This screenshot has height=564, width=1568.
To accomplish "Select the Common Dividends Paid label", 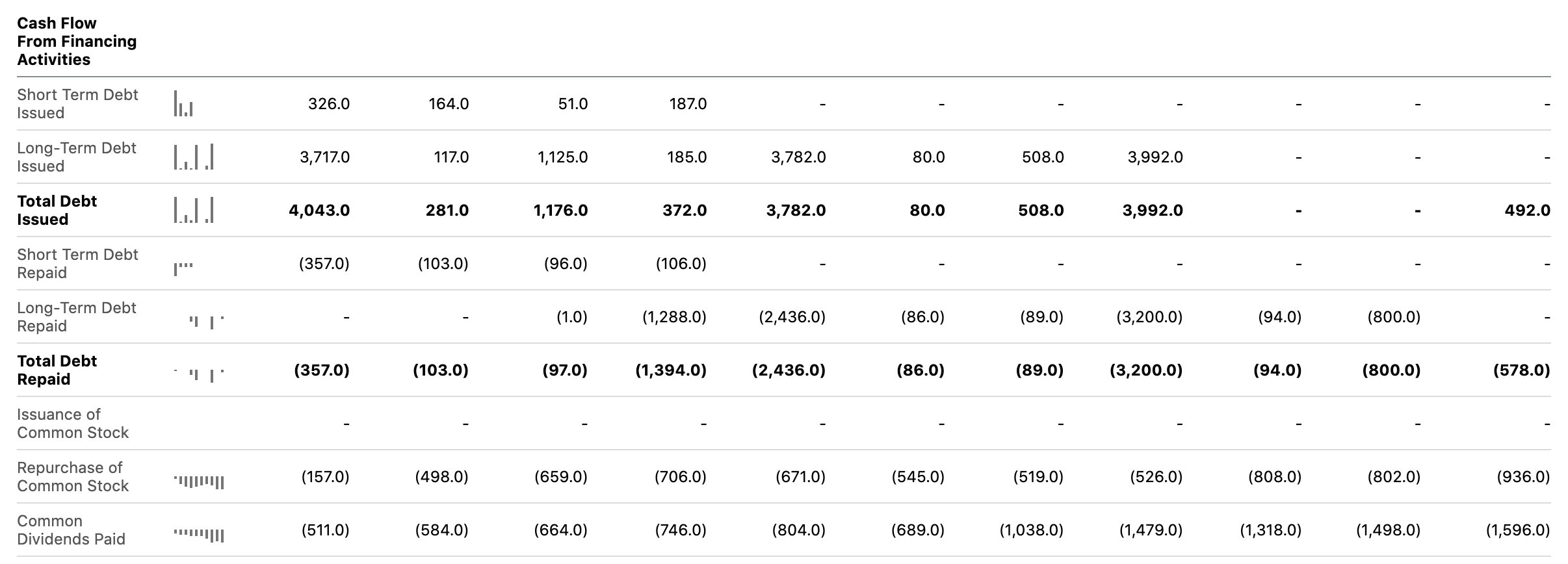I will pos(71,530).
